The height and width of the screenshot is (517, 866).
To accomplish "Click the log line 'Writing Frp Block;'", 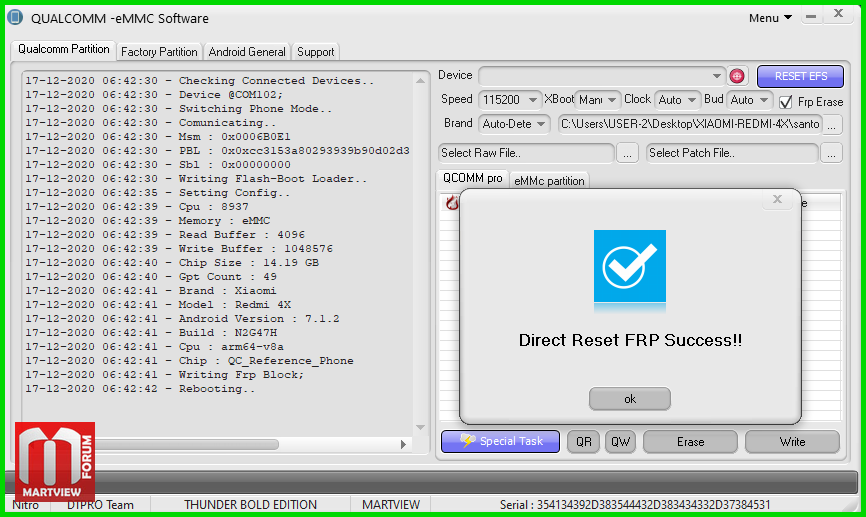I will [x=165, y=374].
